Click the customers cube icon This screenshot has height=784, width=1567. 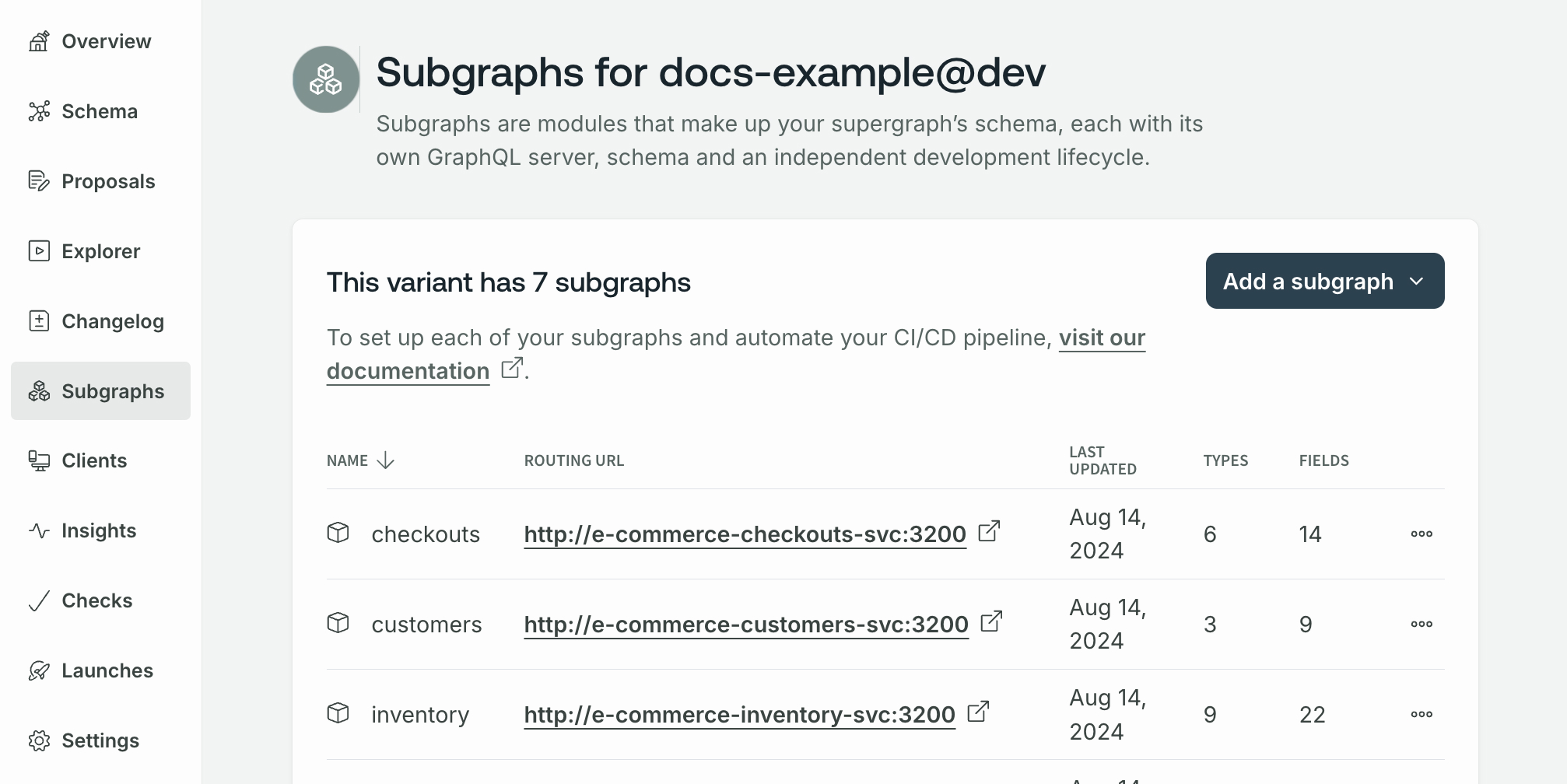338,623
